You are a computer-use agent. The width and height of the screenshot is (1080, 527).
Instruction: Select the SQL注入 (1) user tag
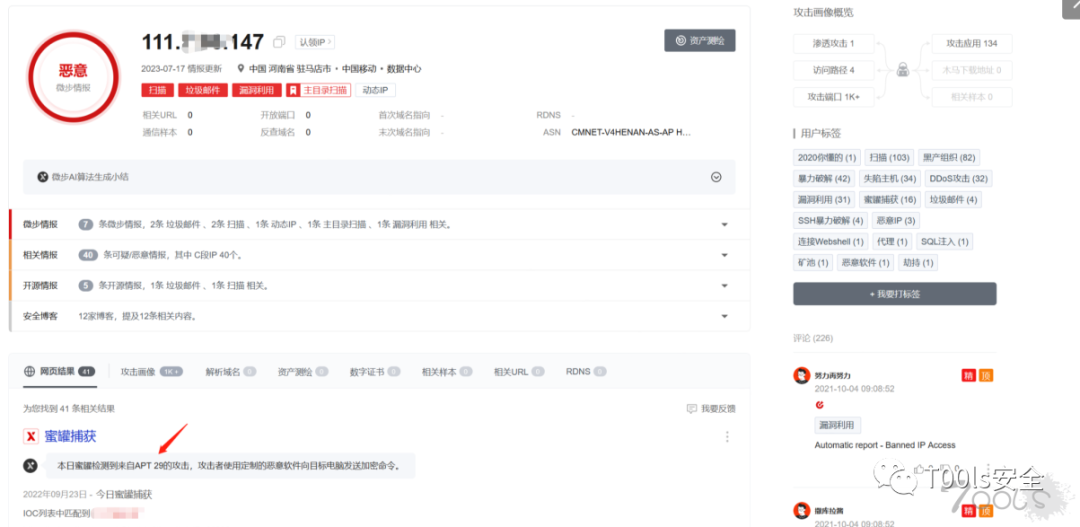click(944, 242)
